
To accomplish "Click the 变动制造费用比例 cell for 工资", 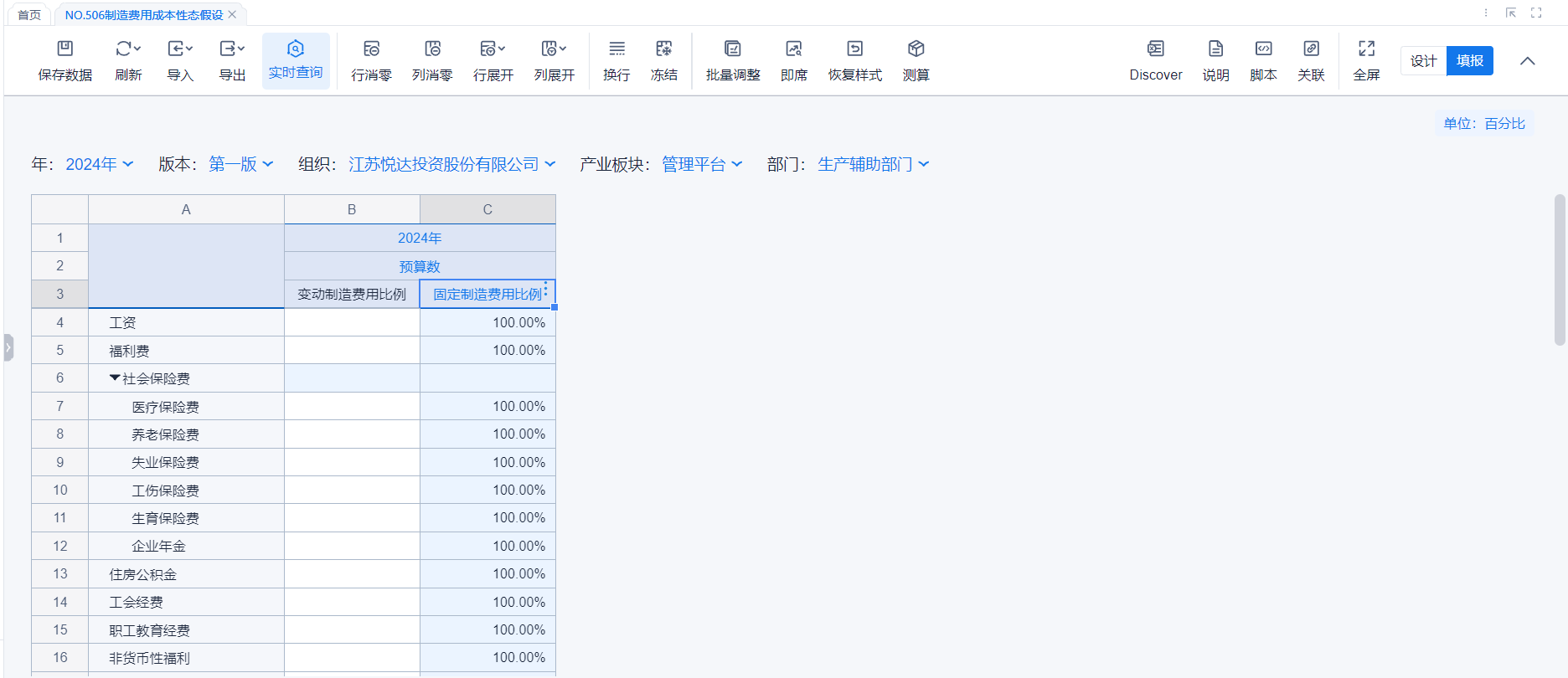I will tap(352, 322).
